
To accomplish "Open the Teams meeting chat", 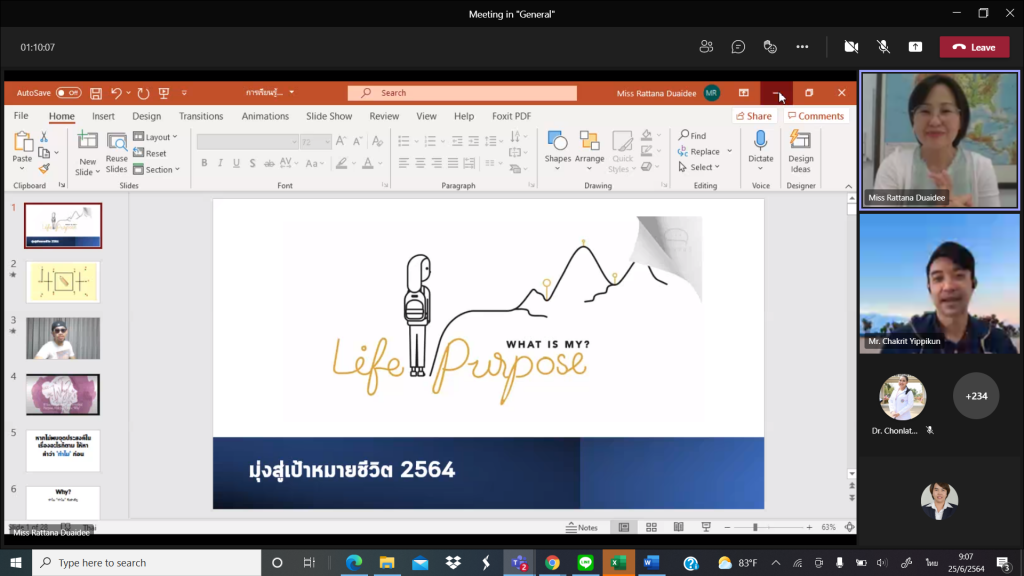I will click(738, 47).
